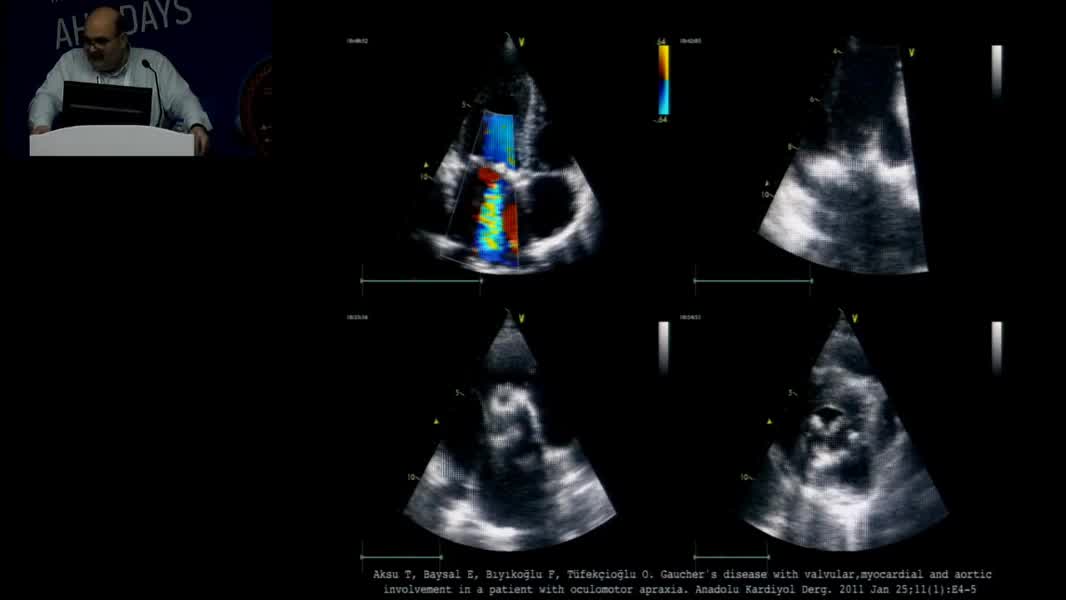Click the yellow V marker on color Doppler image
Screen dimensions: 1066x600
522,42
